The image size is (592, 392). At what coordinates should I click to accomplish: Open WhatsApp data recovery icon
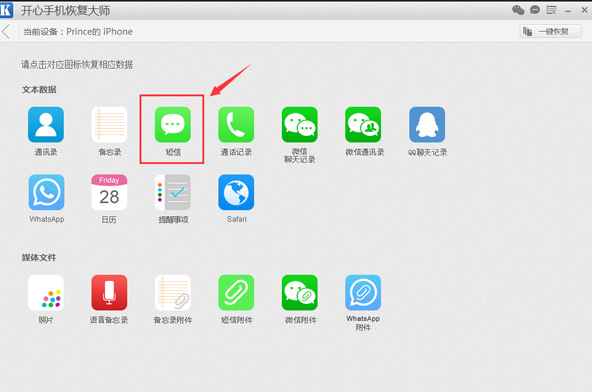tap(46, 192)
